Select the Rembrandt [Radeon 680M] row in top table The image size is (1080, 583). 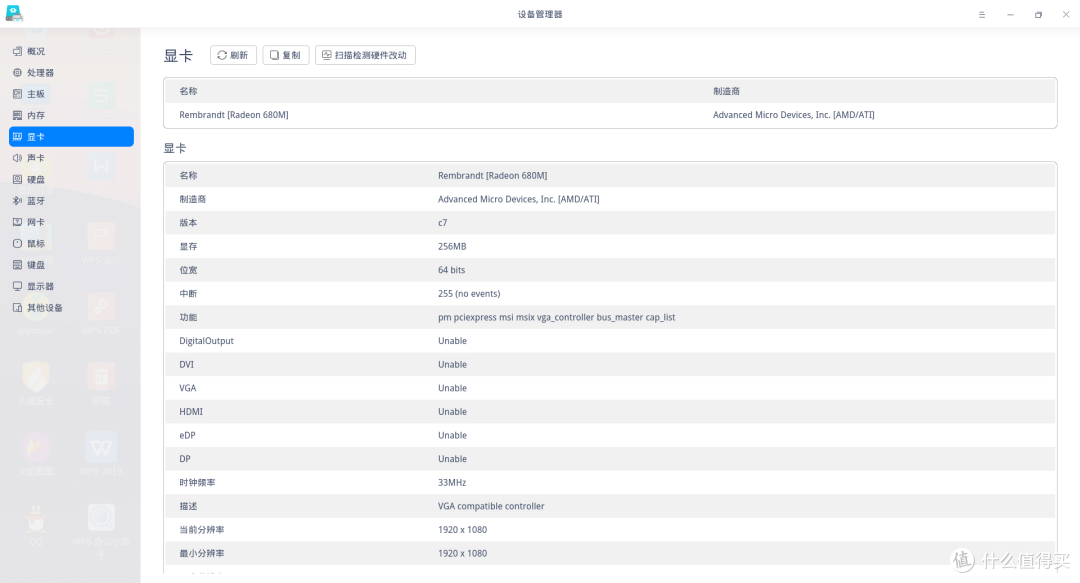[x=610, y=115]
